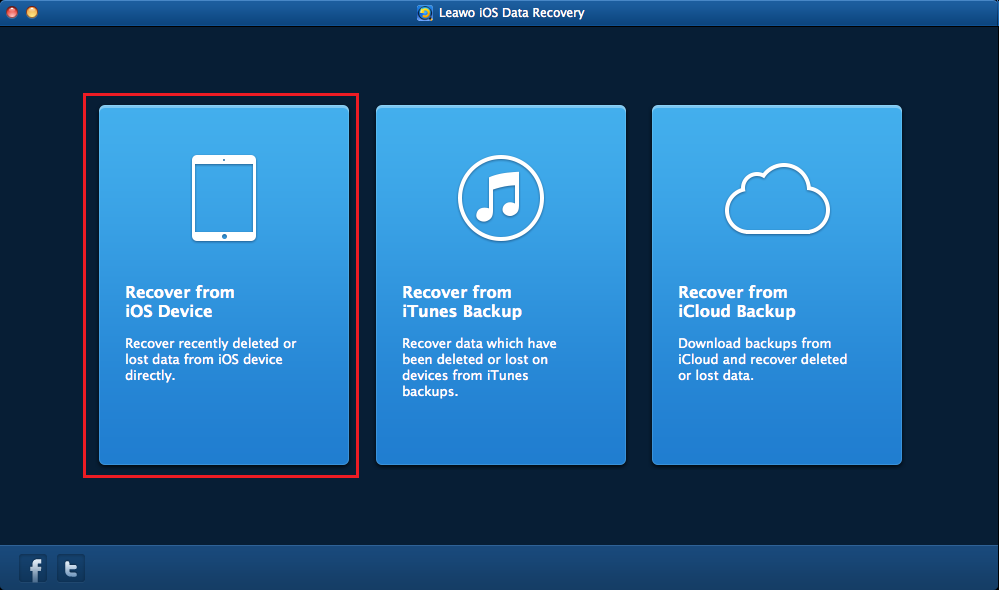The width and height of the screenshot is (999, 590).
Task: Select the "Recover from iOS Device" heading
Action: click(x=180, y=302)
